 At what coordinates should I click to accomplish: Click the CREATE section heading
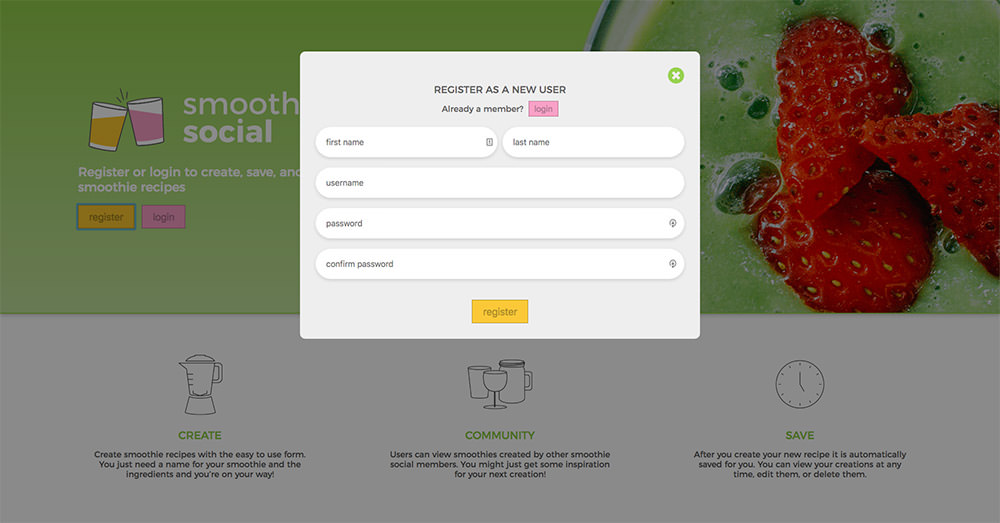tap(200, 436)
